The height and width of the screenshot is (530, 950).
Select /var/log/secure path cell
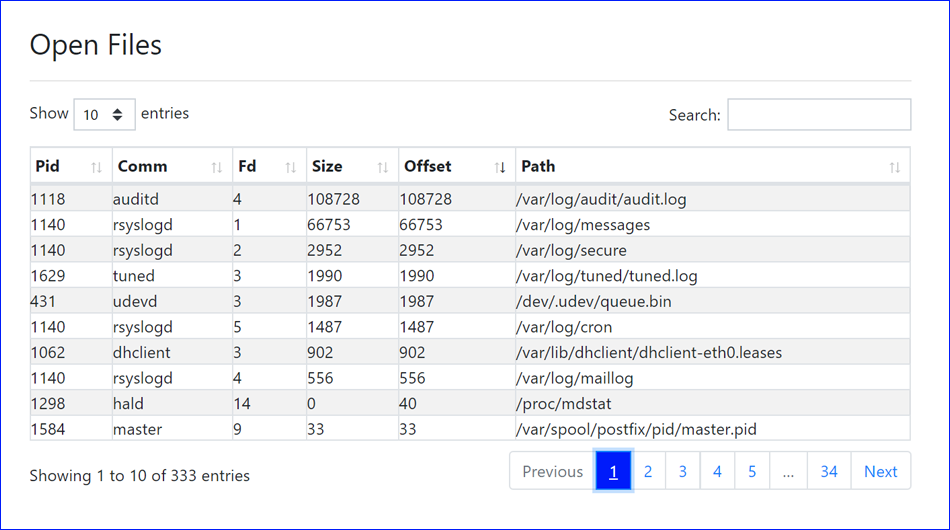click(x=712, y=250)
